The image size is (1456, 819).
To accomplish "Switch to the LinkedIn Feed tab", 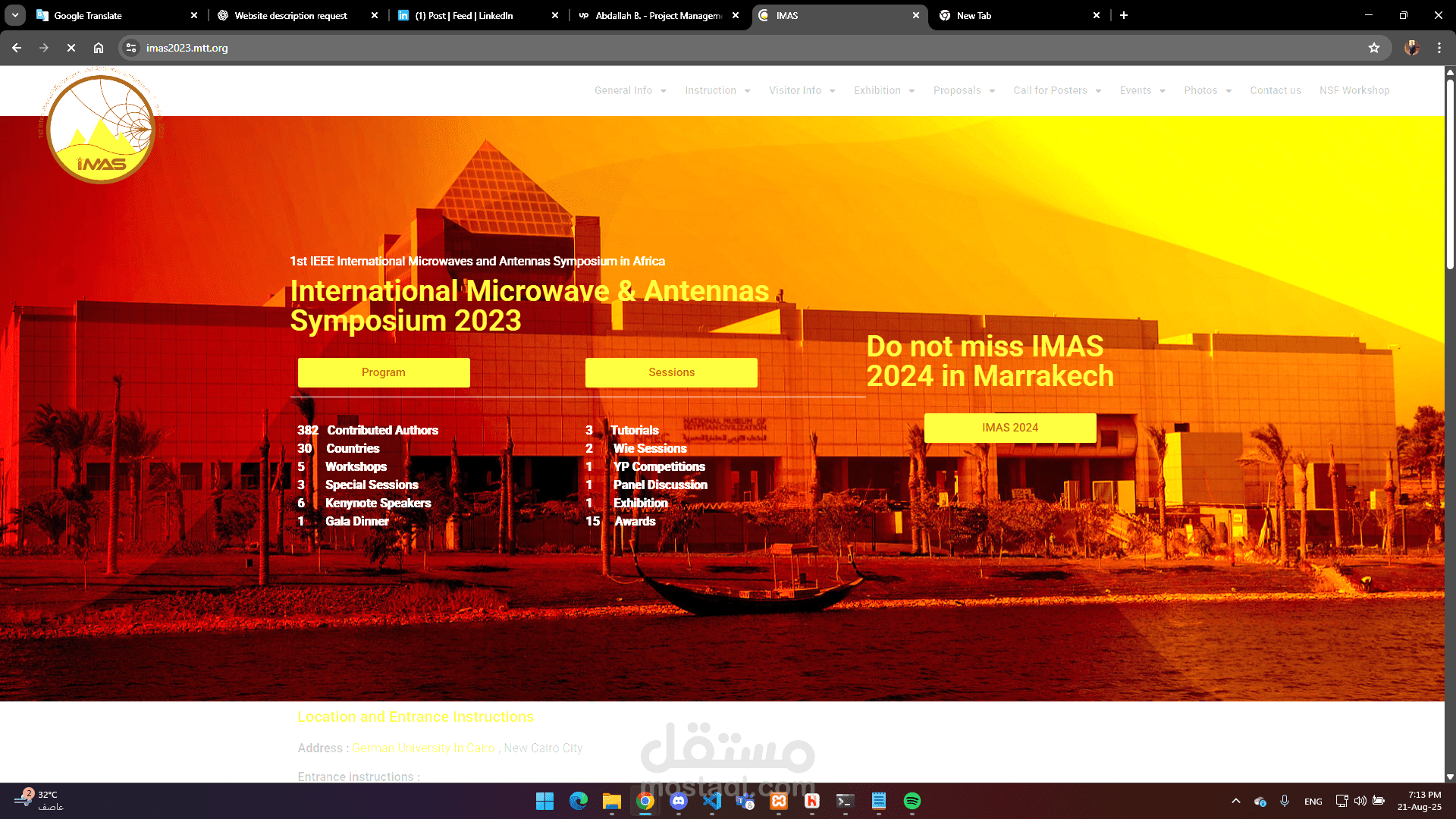I will pyautogui.click(x=476, y=15).
